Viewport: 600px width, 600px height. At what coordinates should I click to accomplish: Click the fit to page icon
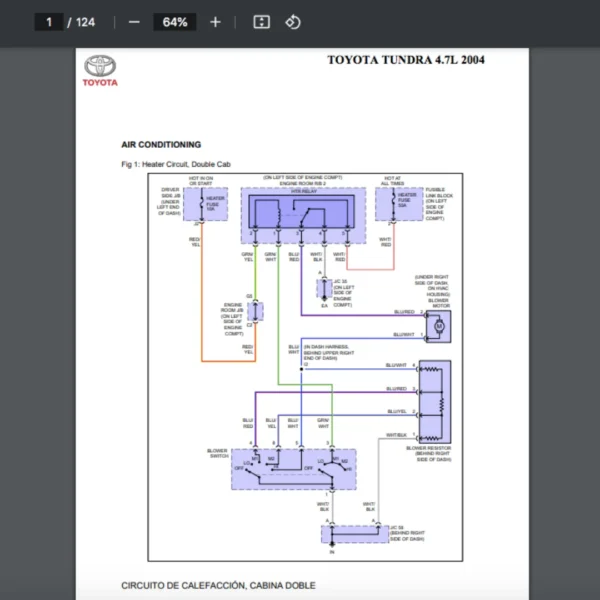click(261, 22)
